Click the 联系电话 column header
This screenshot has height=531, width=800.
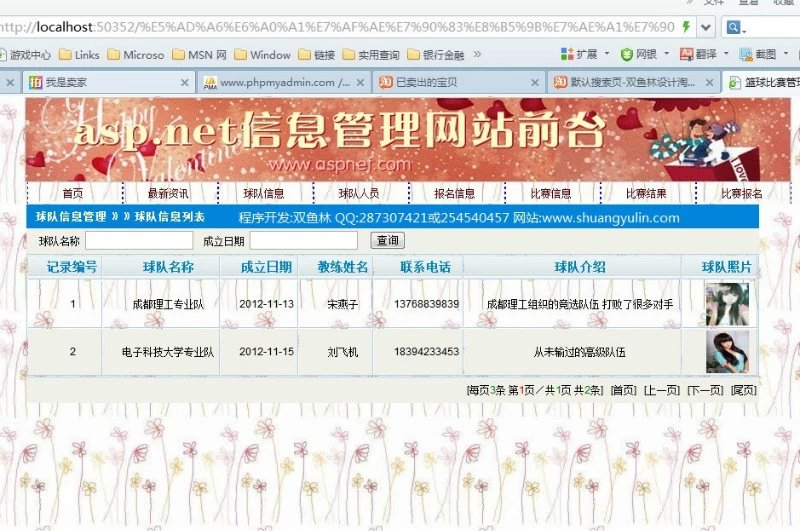coord(426,267)
